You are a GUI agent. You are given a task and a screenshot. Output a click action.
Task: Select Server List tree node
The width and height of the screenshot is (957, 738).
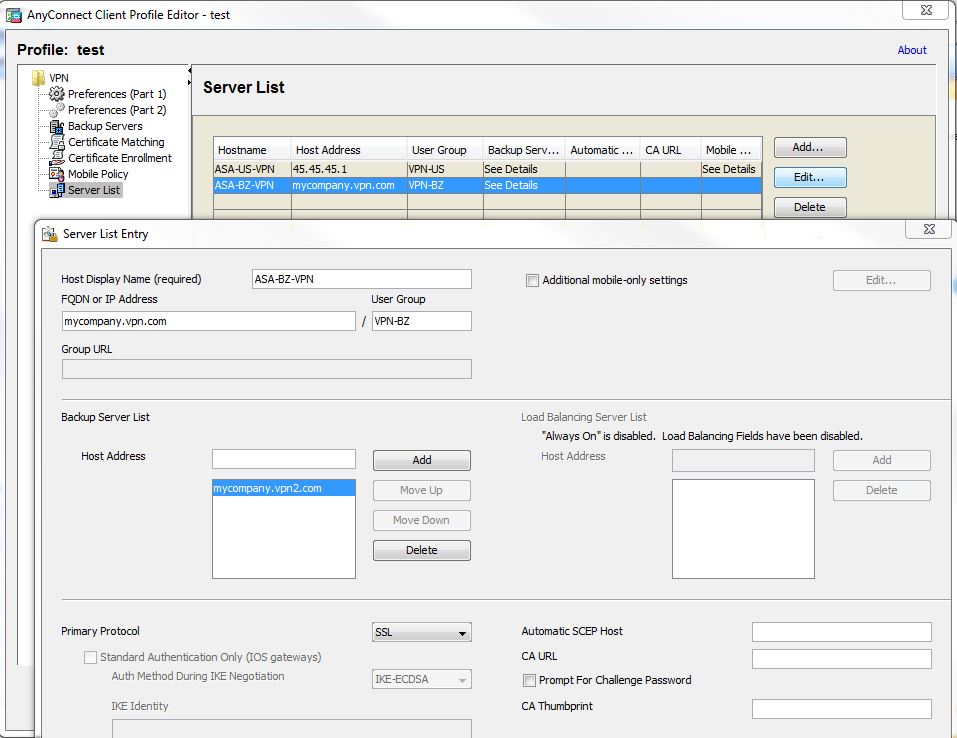pos(94,190)
